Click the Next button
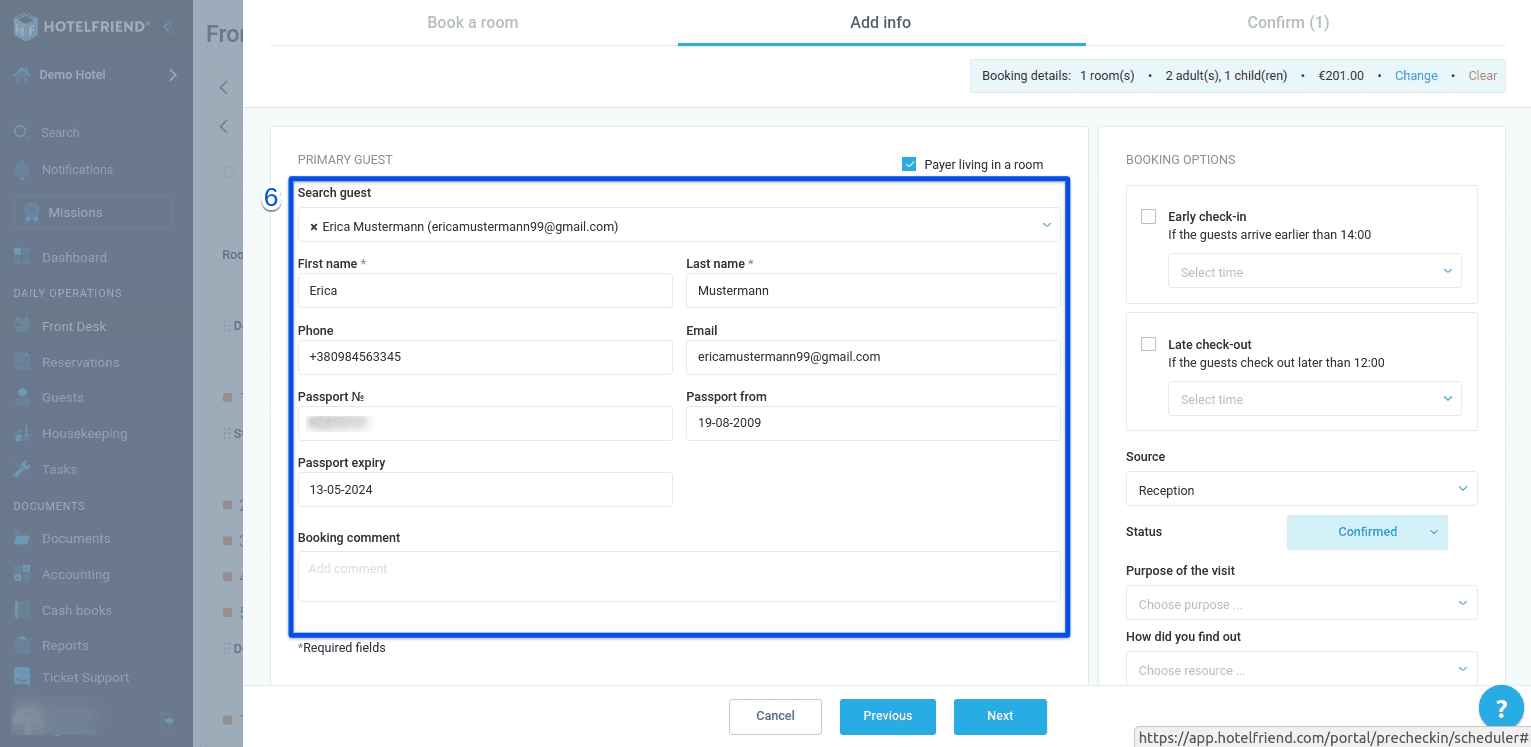1531x747 pixels. (999, 716)
